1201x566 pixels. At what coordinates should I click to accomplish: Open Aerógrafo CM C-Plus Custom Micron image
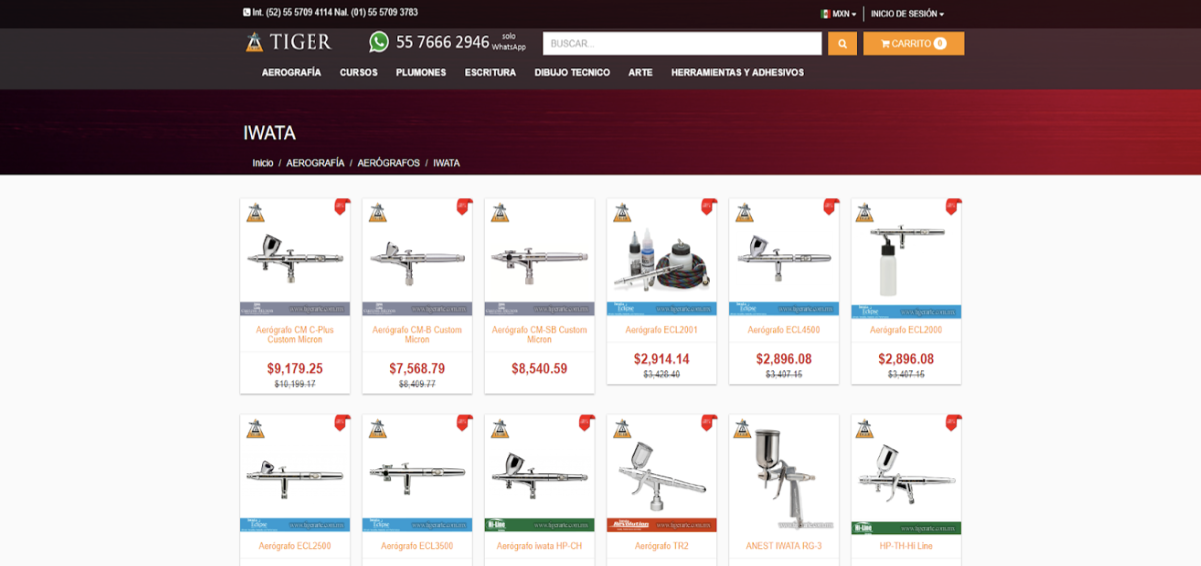pos(295,258)
